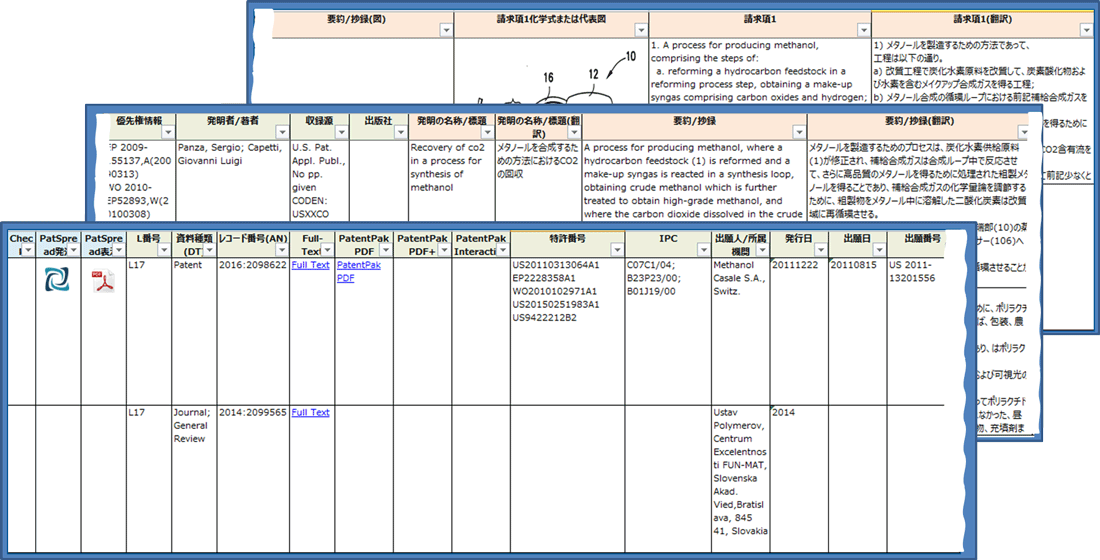The width and height of the screenshot is (1100, 560).
Task: Select the レコード番号(AN) column header
Action: (x=253, y=244)
